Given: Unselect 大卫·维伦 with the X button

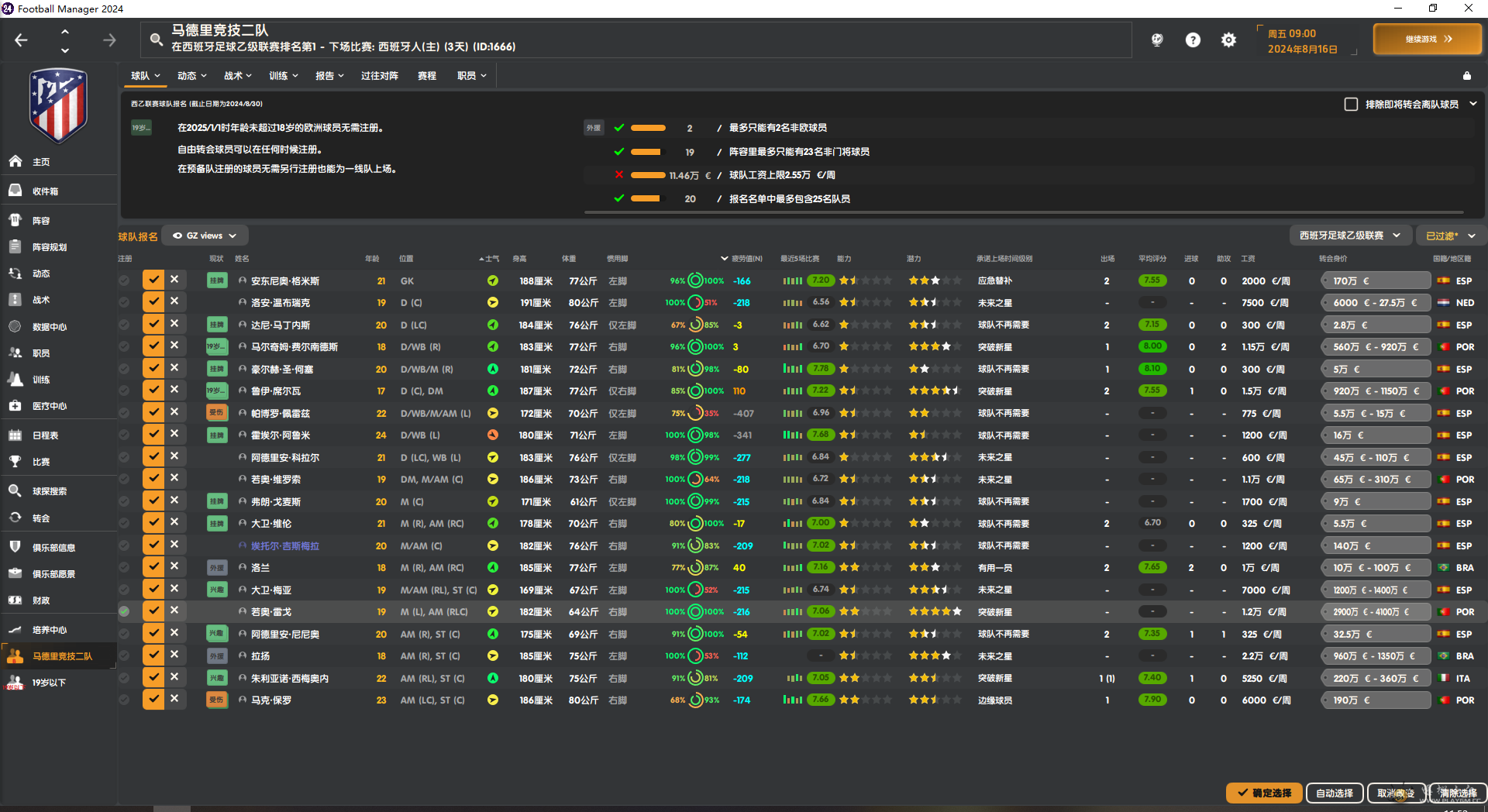Looking at the screenshot, I should 174,523.
